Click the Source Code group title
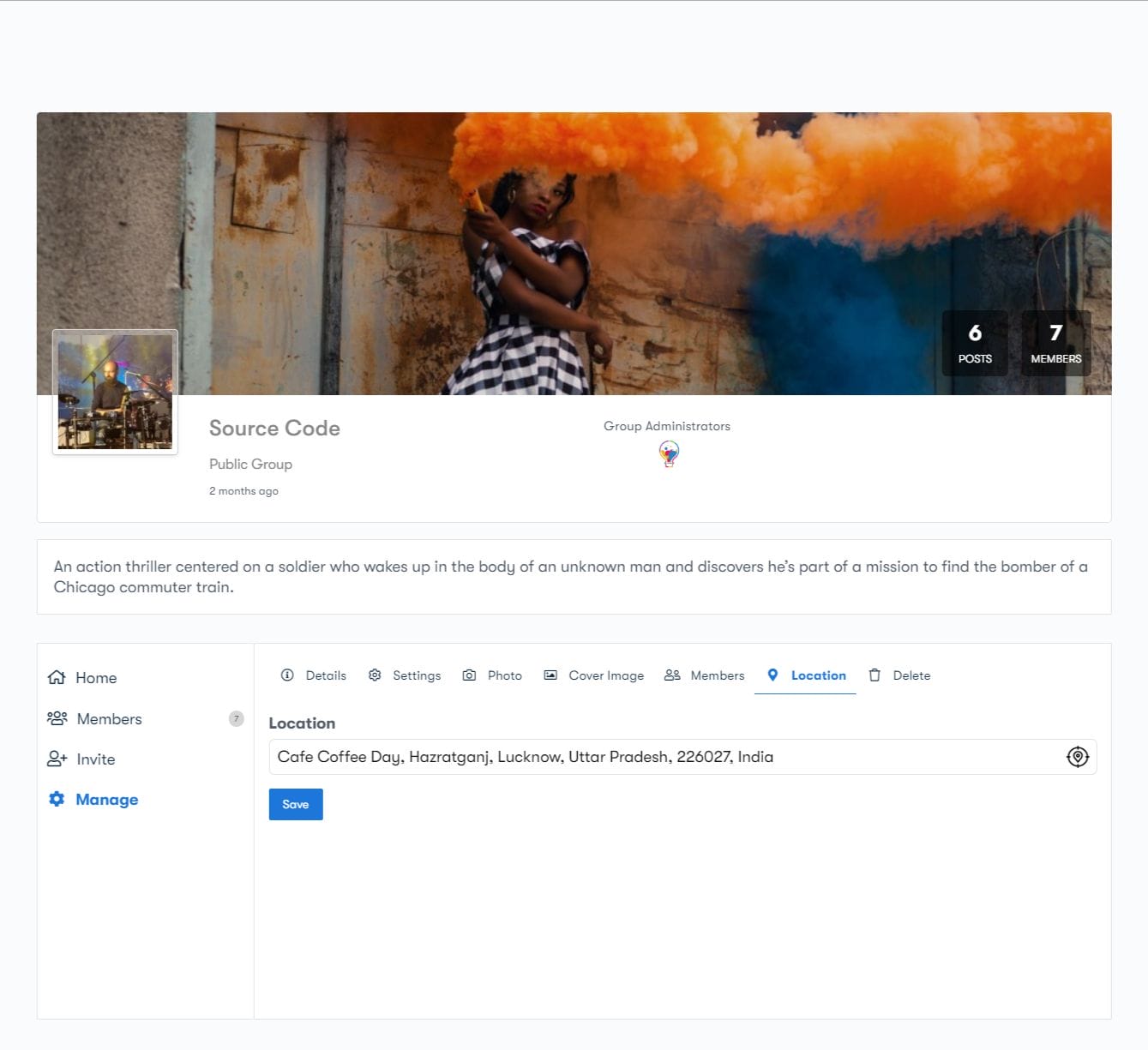 274,429
